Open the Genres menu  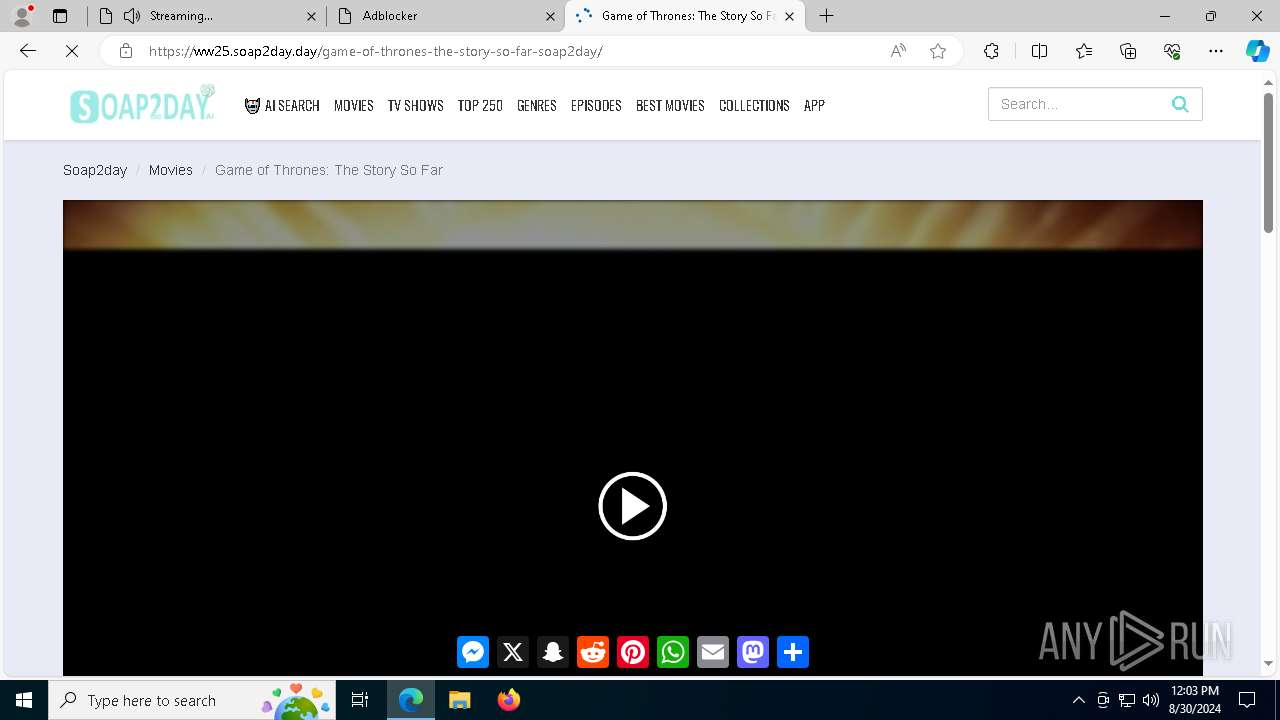tap(537, 105)
